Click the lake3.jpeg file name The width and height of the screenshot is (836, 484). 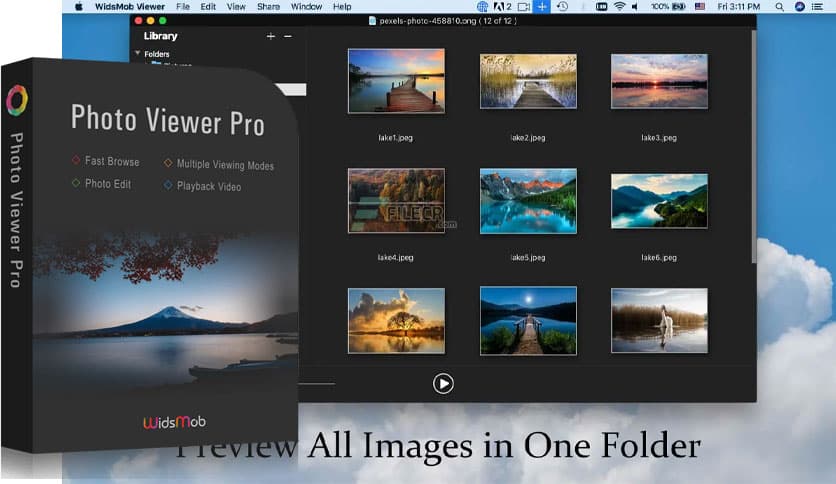(x=659, y=138)
